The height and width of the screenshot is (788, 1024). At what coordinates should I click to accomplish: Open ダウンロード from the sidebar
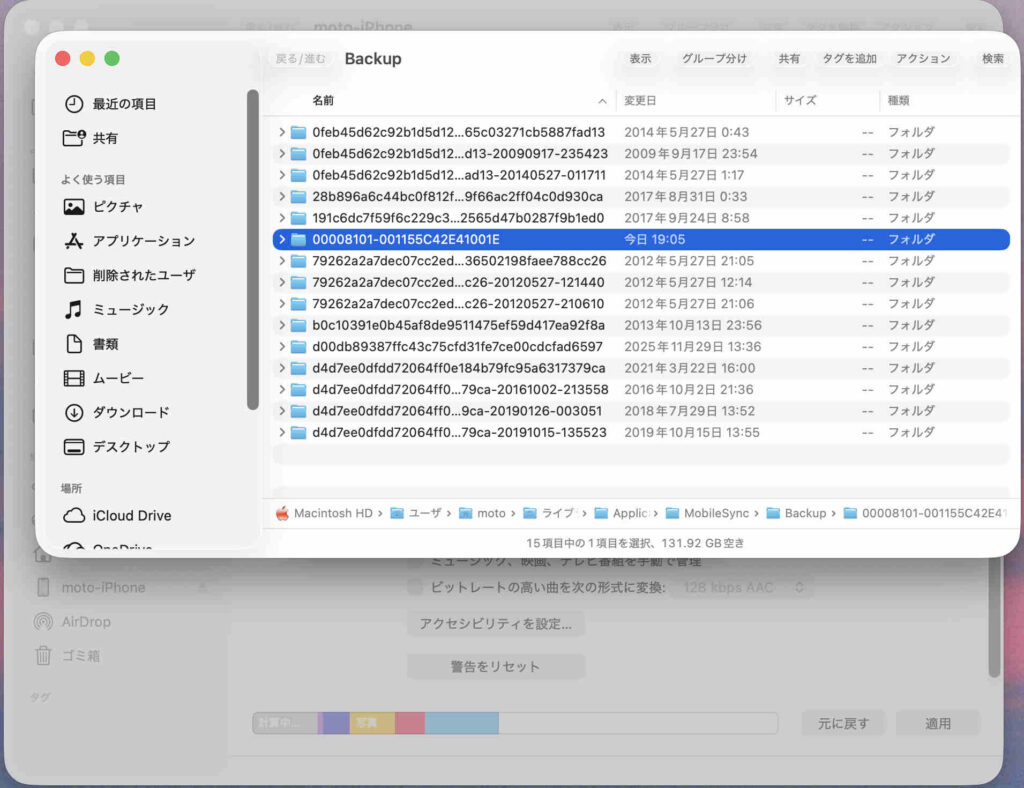coord(130,413)
